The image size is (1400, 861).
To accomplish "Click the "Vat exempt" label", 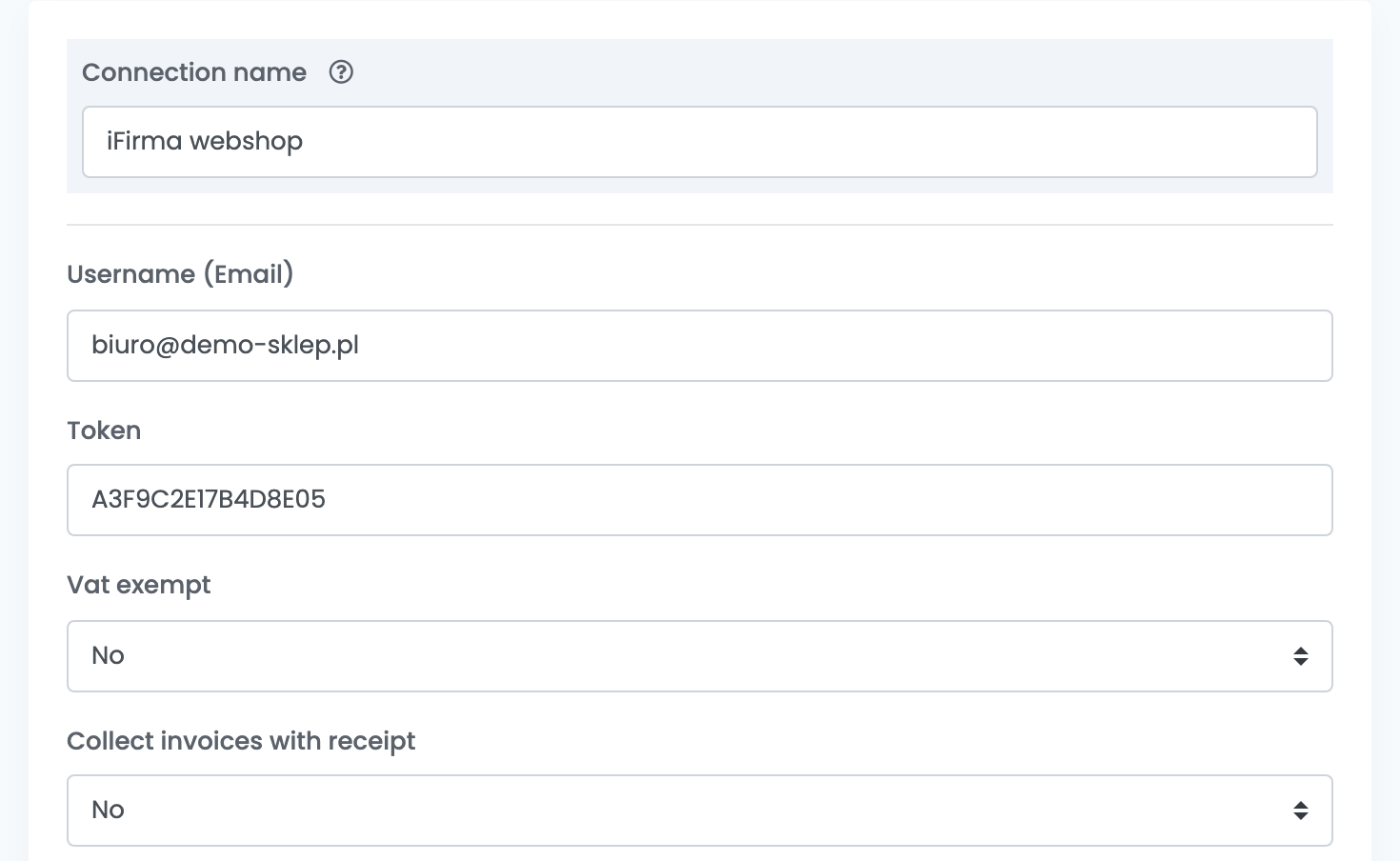I will pos(139,585).
